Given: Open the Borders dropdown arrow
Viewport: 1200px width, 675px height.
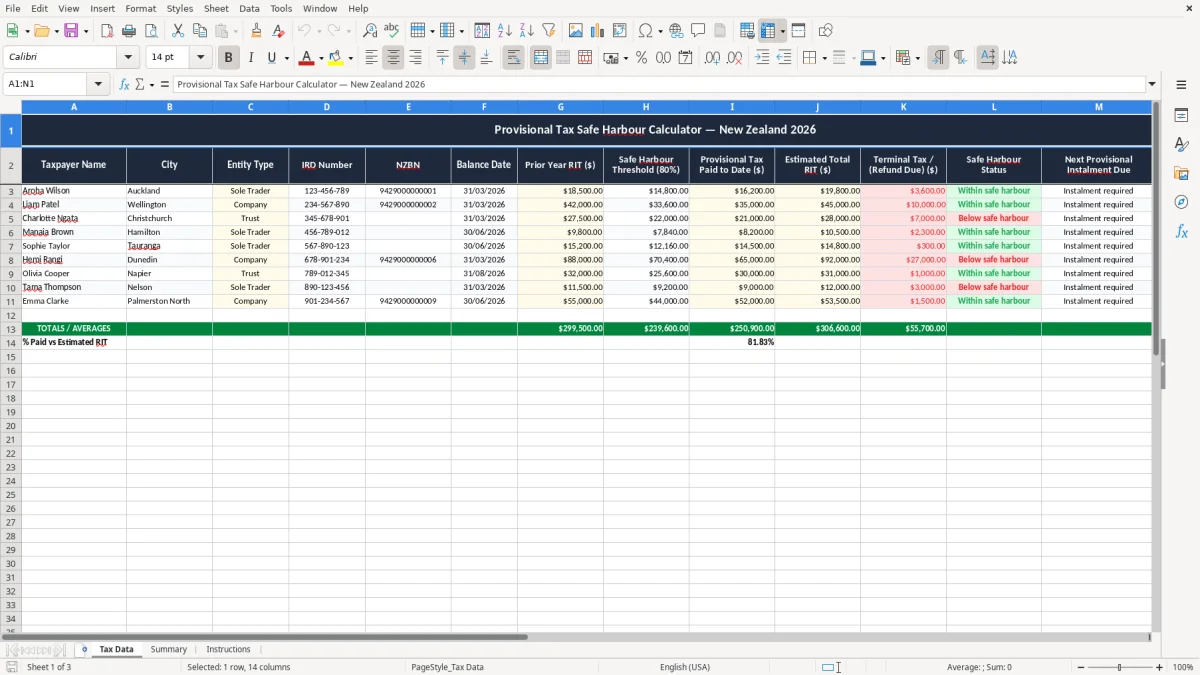Looking at the screenshot, I should click(824, 58).
